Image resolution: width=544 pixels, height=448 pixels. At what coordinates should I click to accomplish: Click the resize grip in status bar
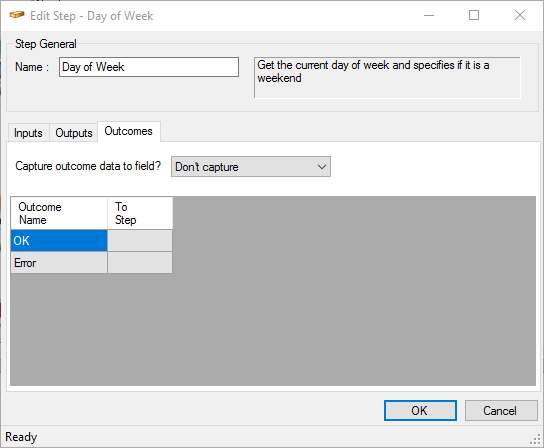(x=536, y=439)
